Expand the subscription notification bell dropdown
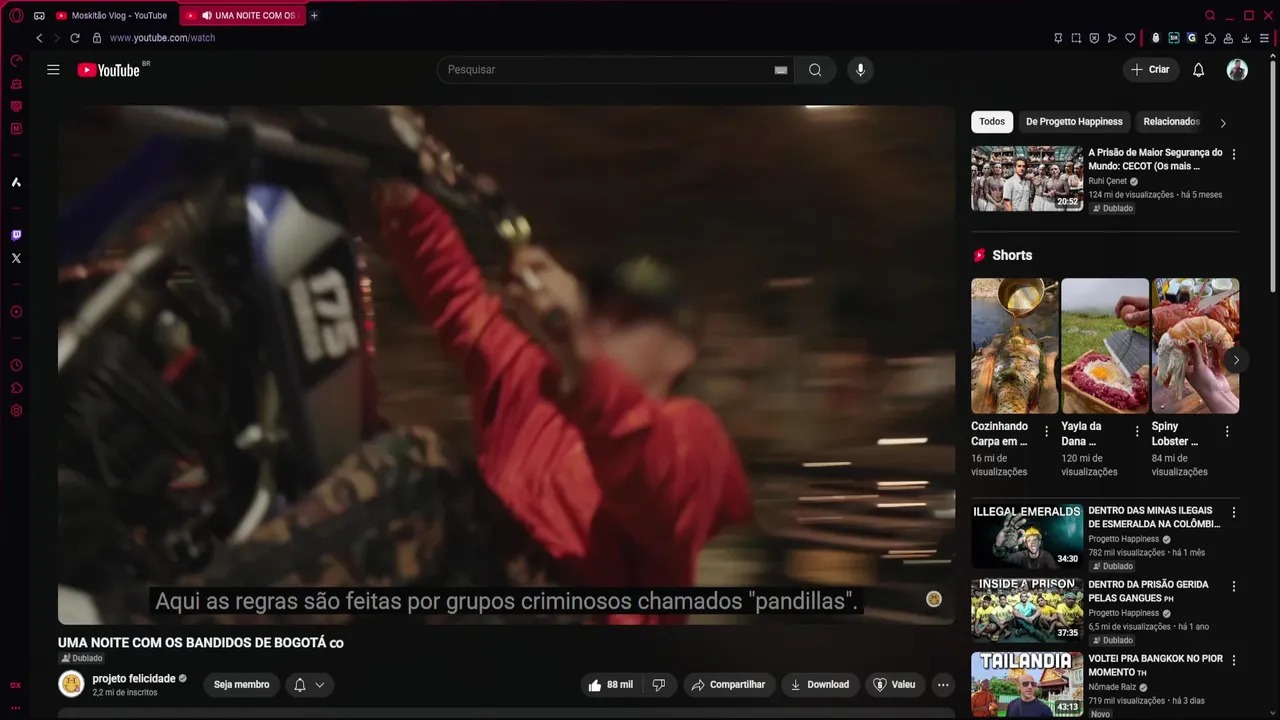1280x720 pixels. point(309,685)
